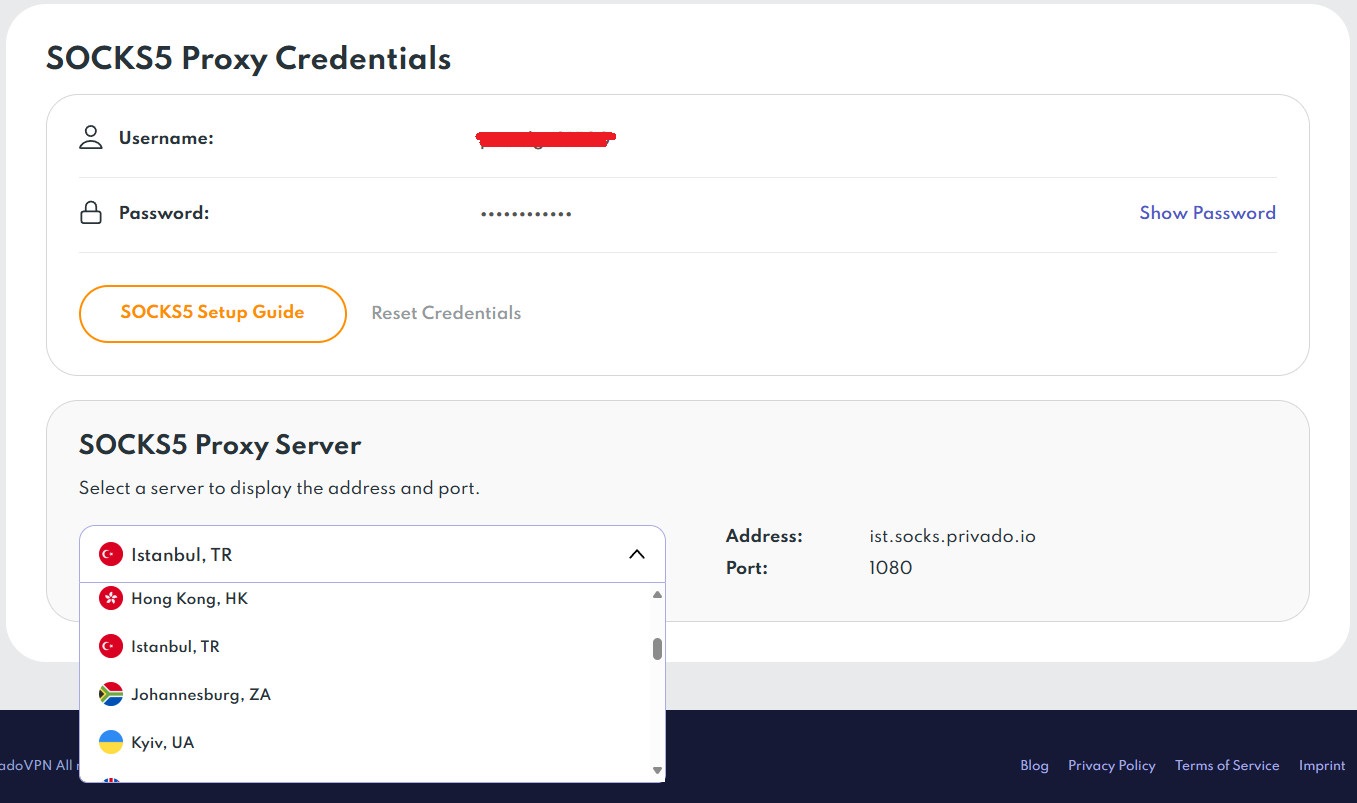Click the port value 1080

[x=890, y=568]
